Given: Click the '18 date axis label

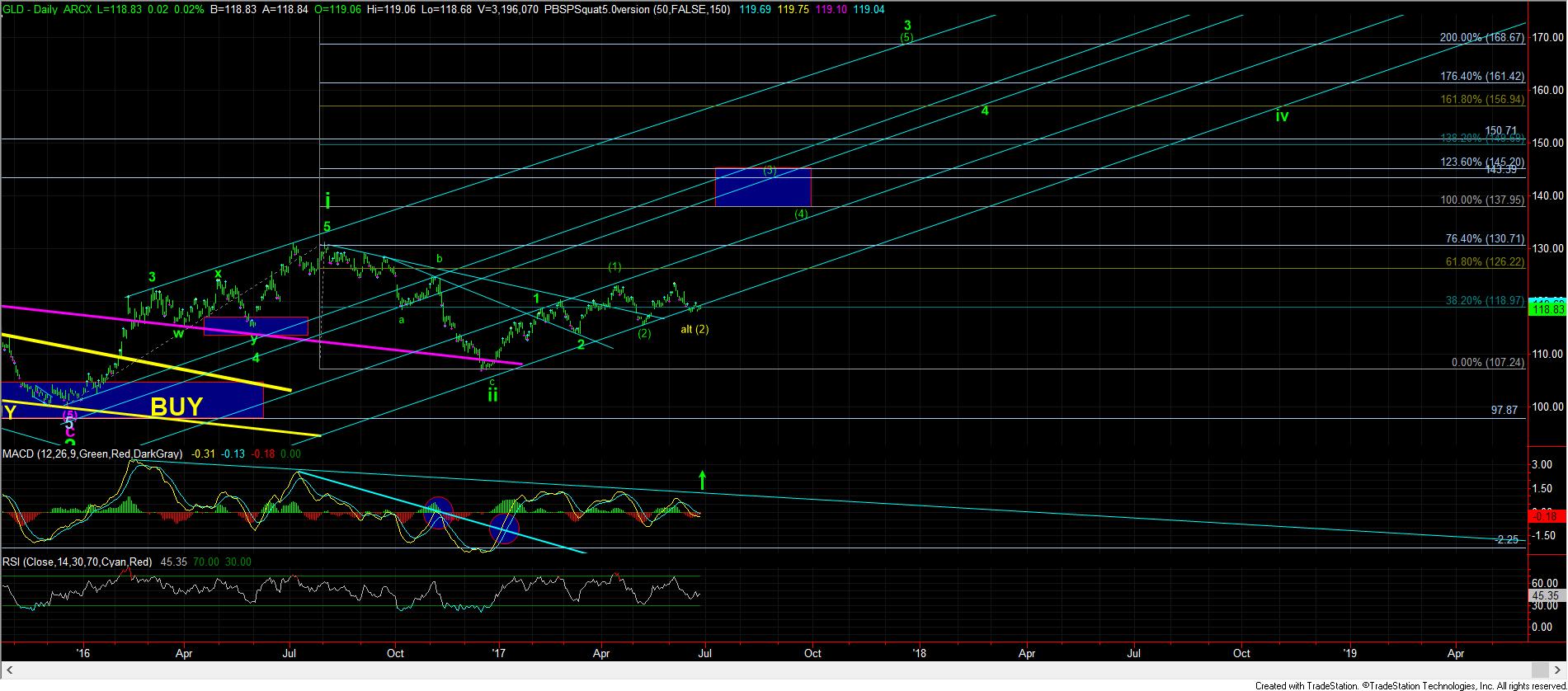Looking at the screenshot, I should click(x=919, y=653).
